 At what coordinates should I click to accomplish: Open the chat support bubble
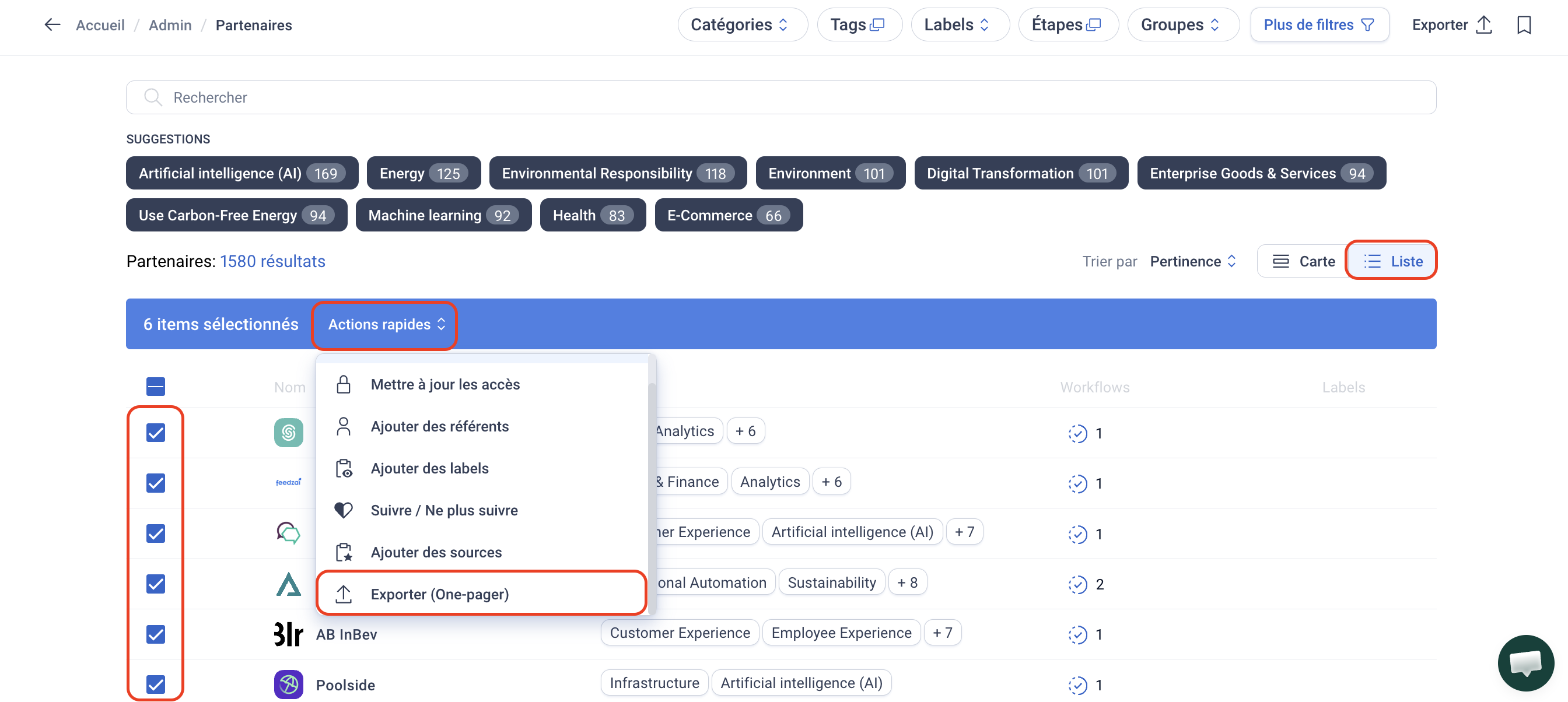tap(1525, 662)
